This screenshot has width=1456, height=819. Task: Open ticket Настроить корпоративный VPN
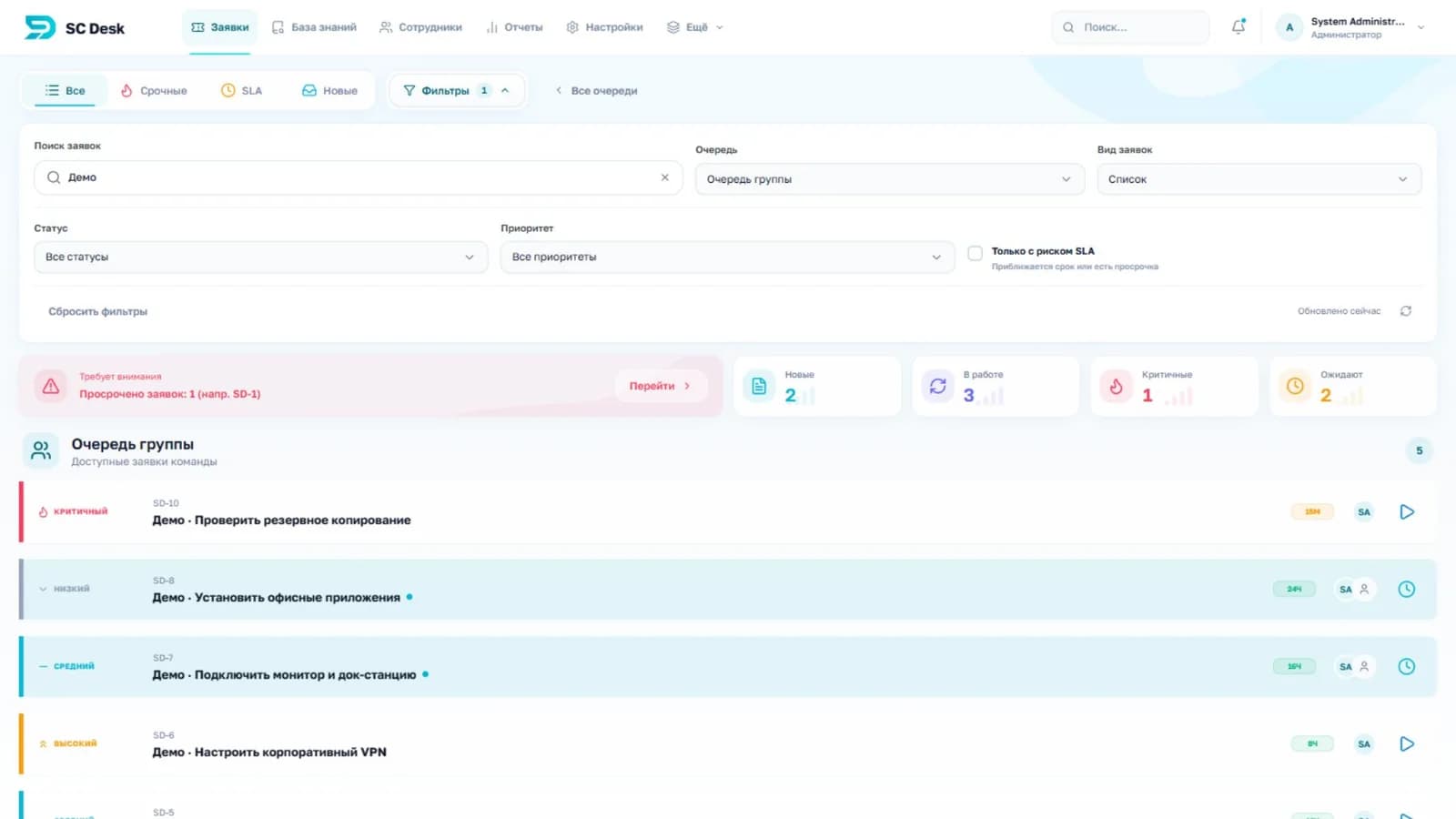click(x=269, y=753)
